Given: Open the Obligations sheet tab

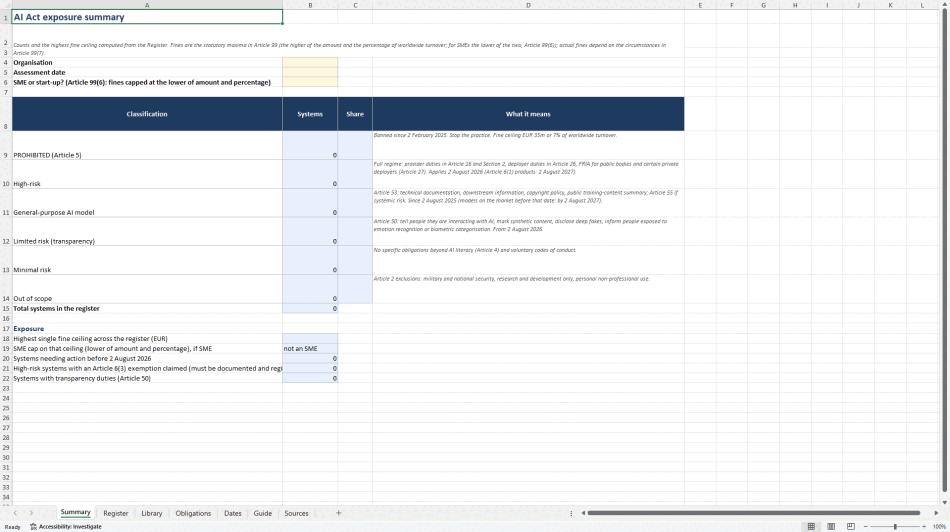Looking at the screenshot, I should [193, 513].
